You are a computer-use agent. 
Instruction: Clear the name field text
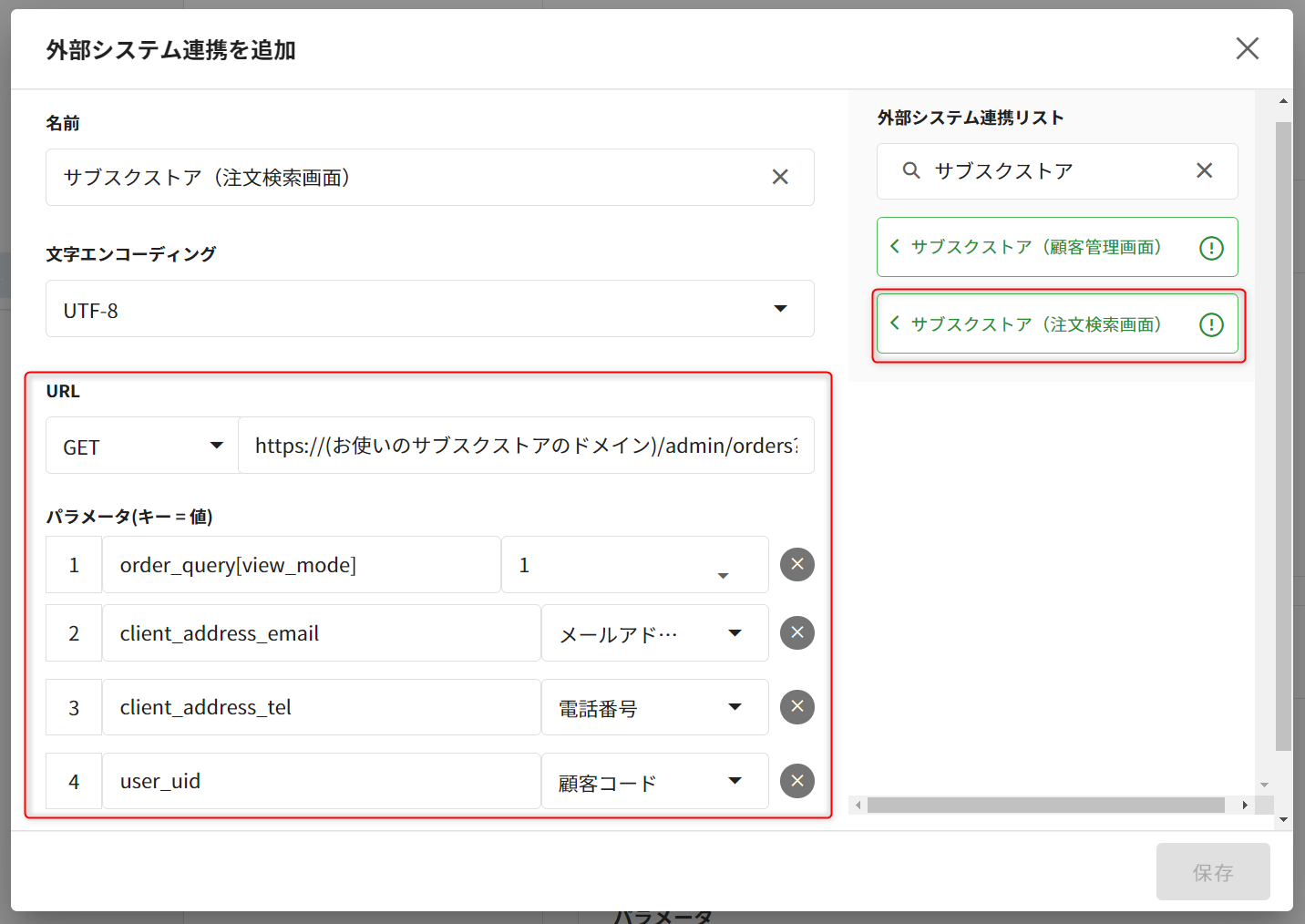pos(780,177)
